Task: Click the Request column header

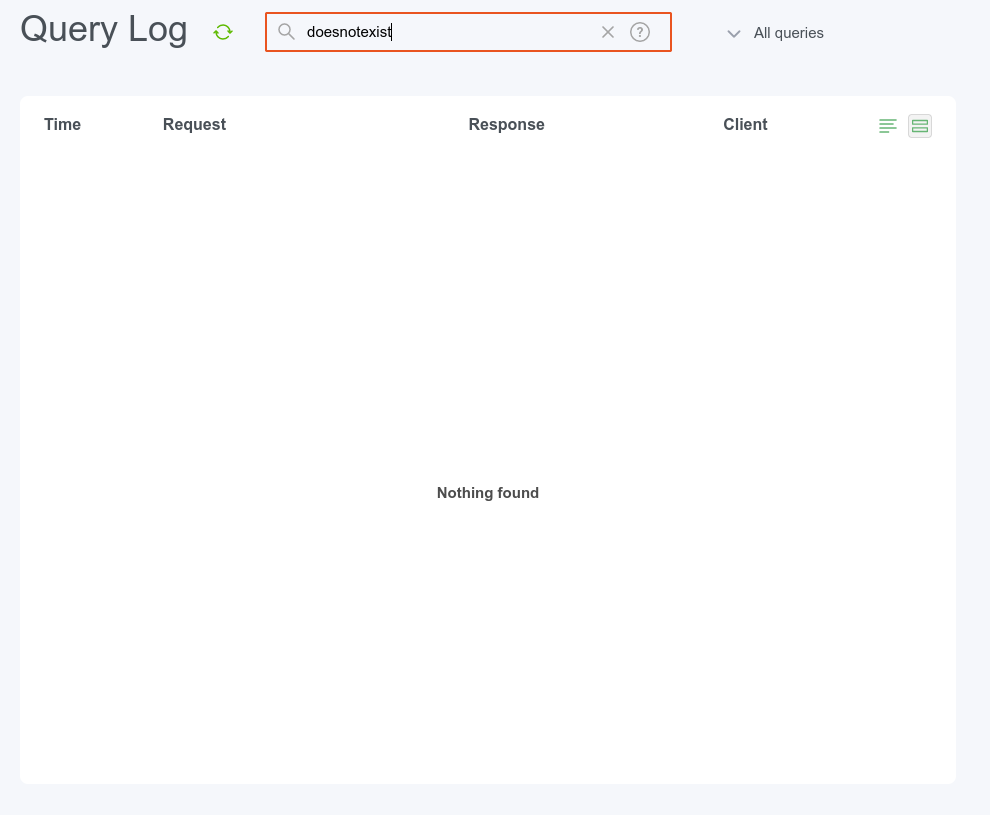Action: pyautogui.click(x=194, y=124)
